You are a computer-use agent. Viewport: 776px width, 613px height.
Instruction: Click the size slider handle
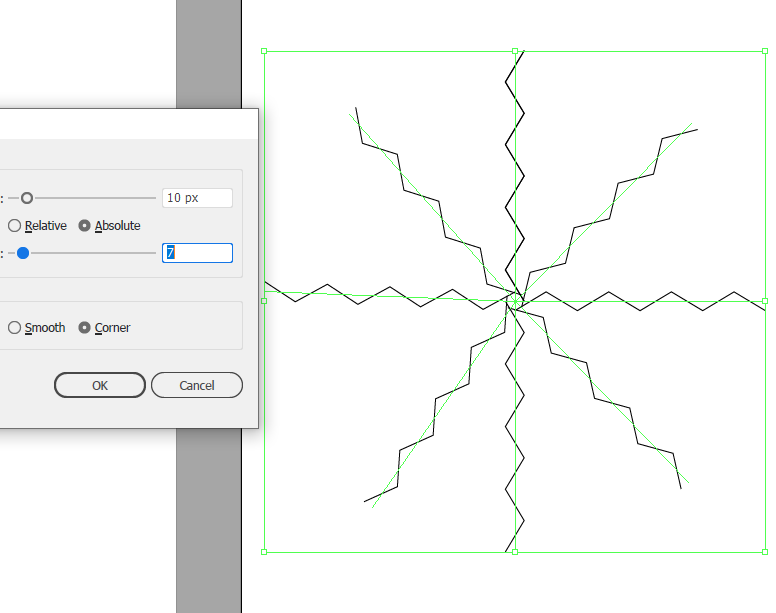point(27,198)
